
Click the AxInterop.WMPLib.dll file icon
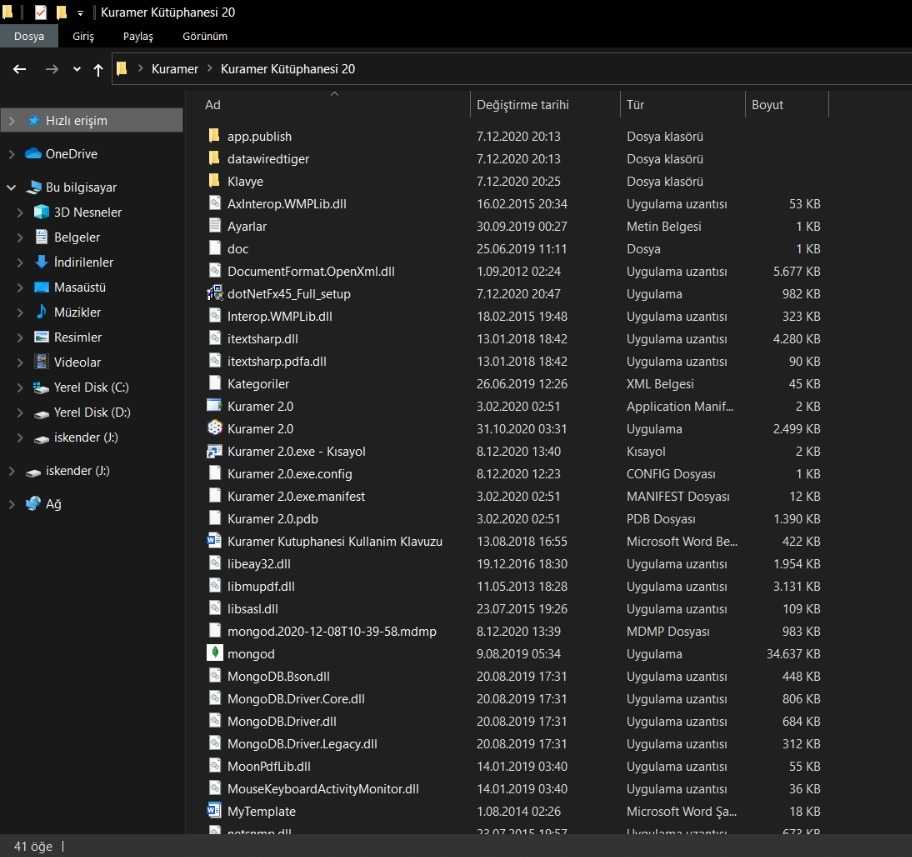[x=215, y=203]
